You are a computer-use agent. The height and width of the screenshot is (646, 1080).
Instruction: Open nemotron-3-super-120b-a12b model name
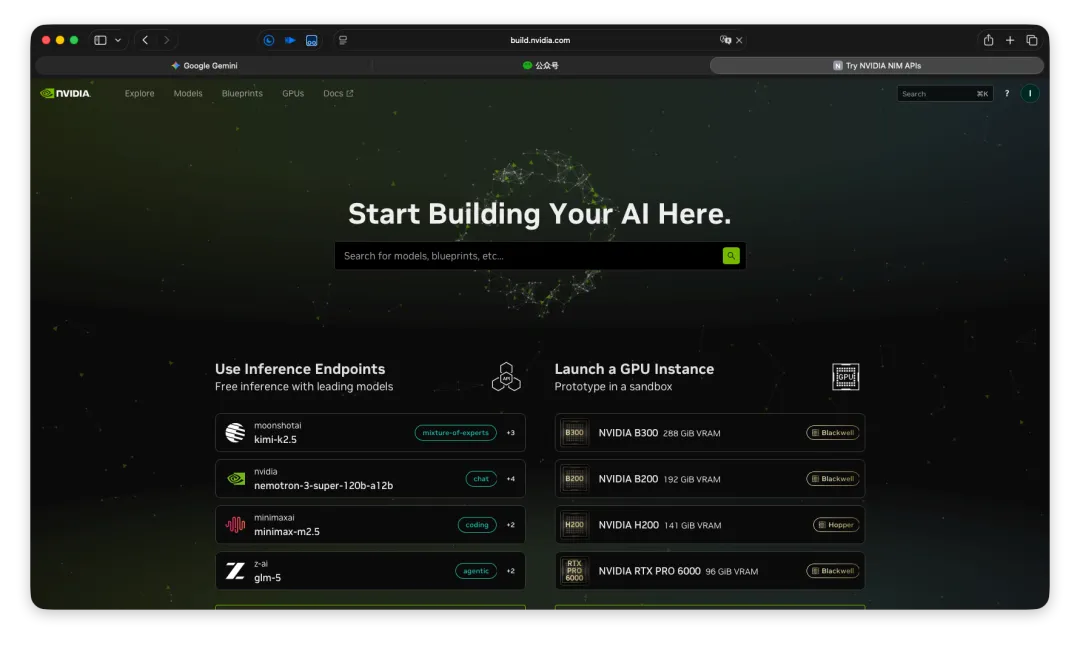pos(323,486)
